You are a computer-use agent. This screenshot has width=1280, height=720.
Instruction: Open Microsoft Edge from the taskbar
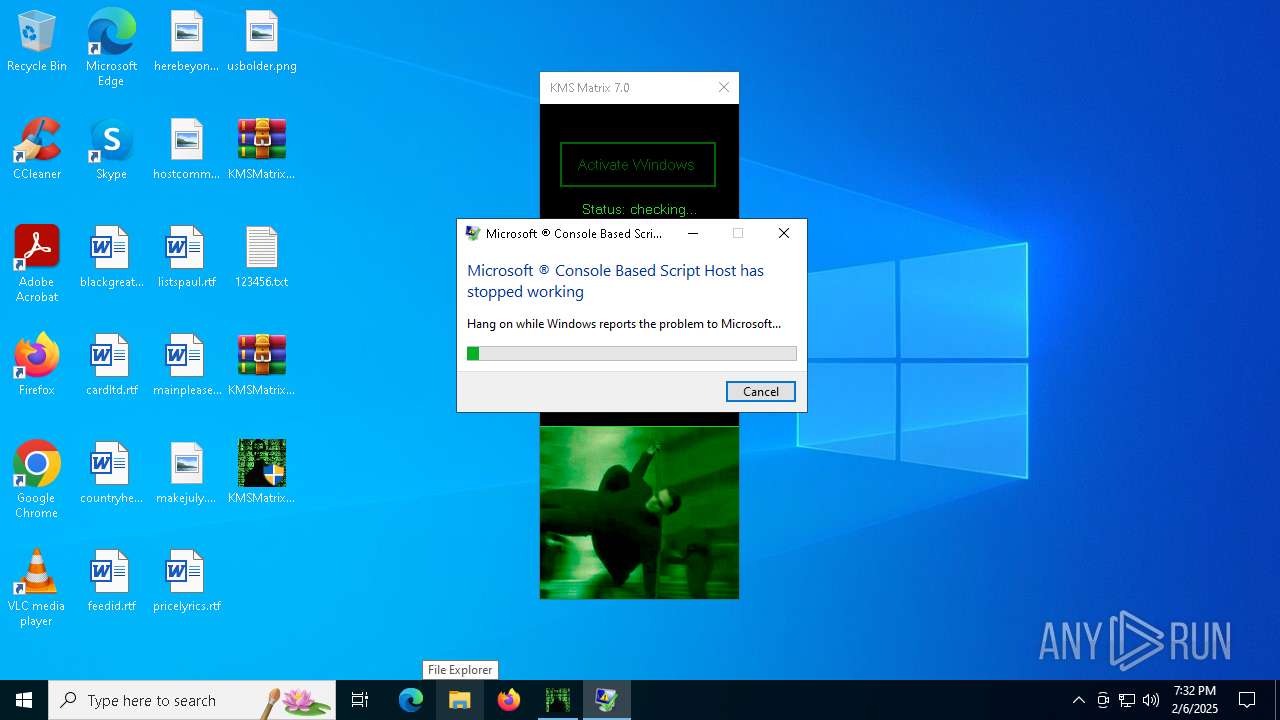[x=411, y=700]
